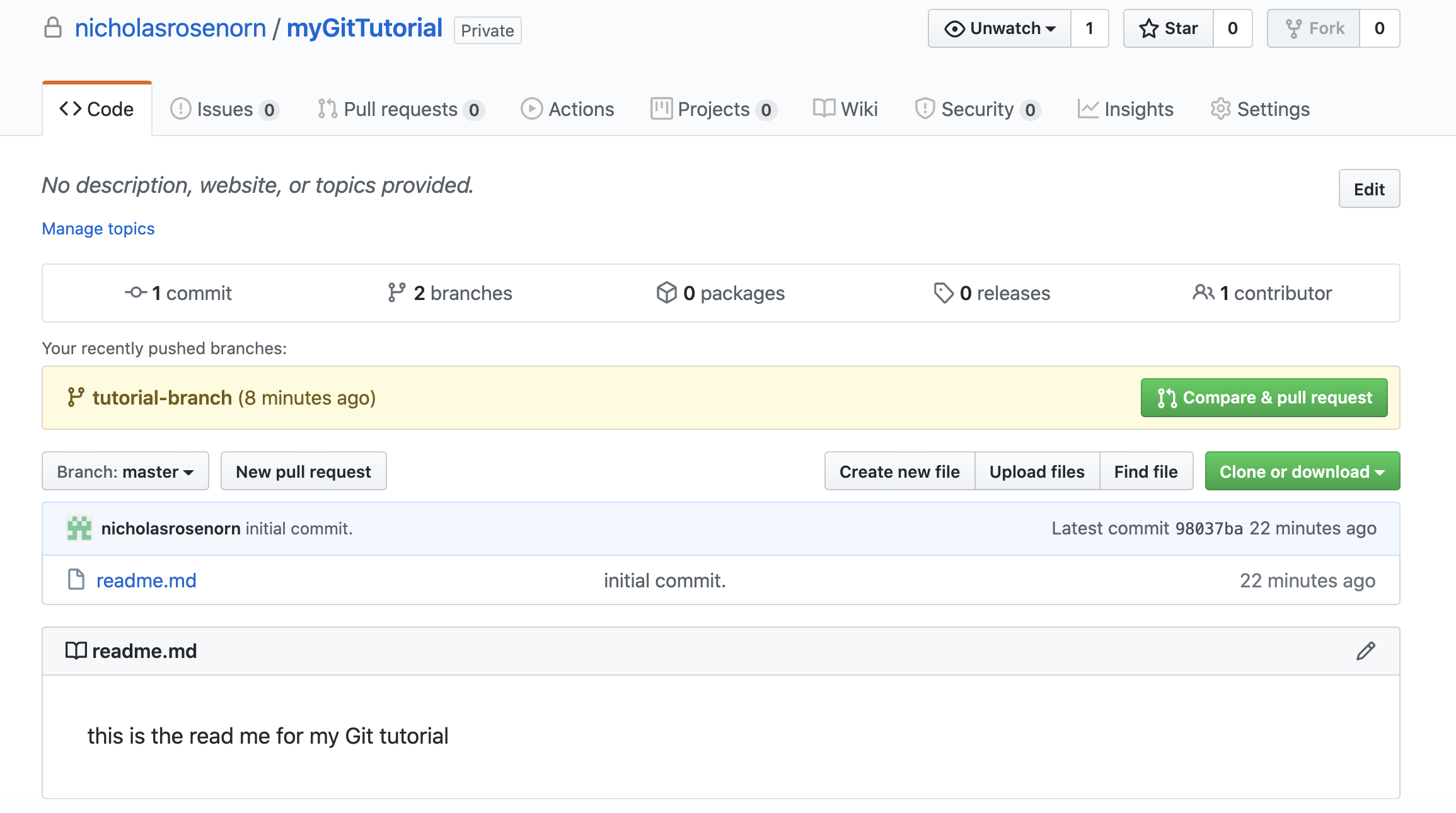This screenshot has height=813, width=1456.
Task: Go to the Settings tab
Action: click(x=1261, y=109)
